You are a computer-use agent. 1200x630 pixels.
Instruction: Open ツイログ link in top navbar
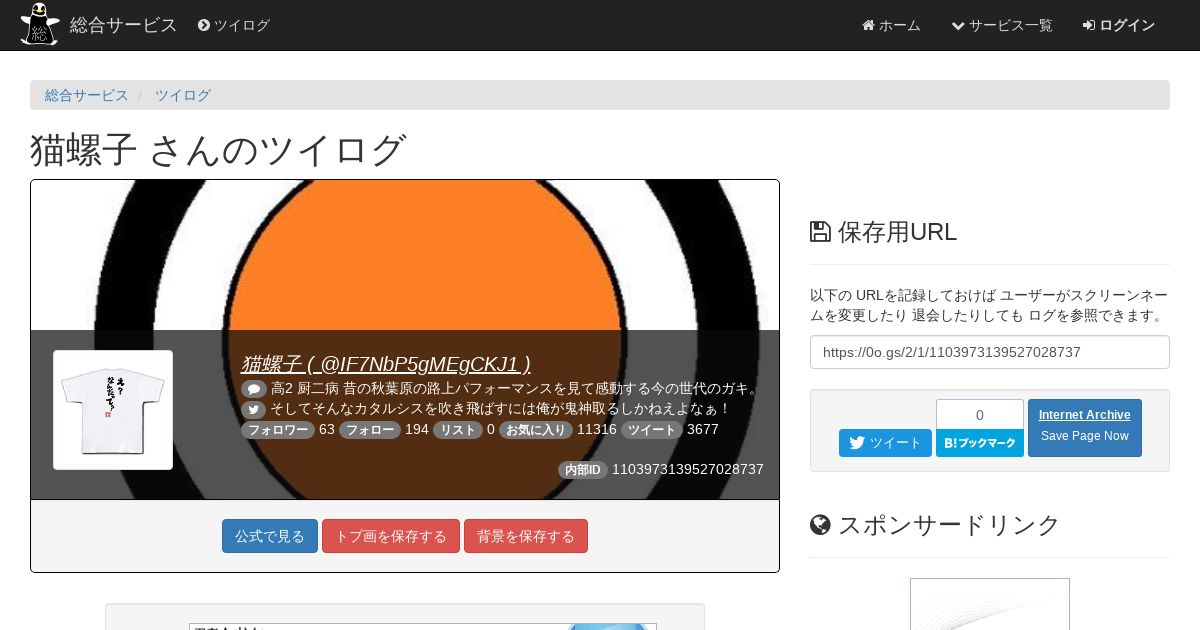tap(234, 25)
